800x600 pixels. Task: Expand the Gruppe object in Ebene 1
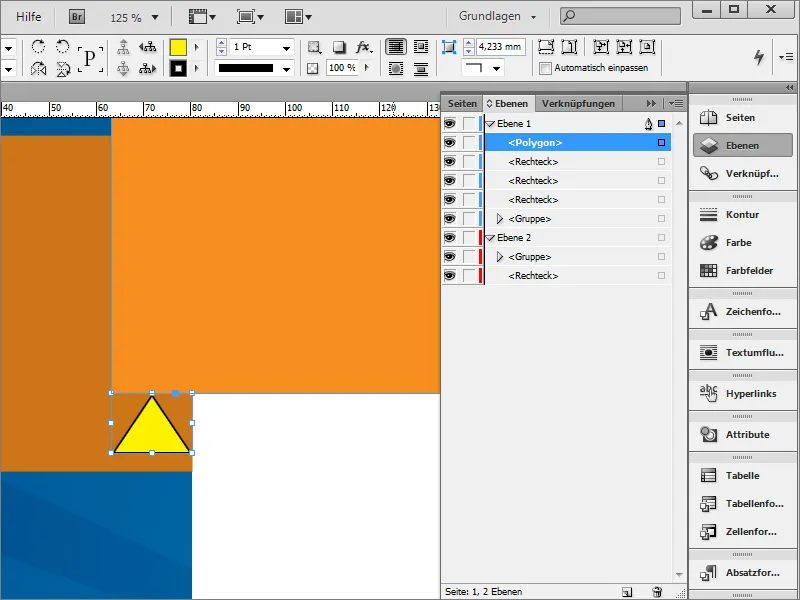(499, 218)
